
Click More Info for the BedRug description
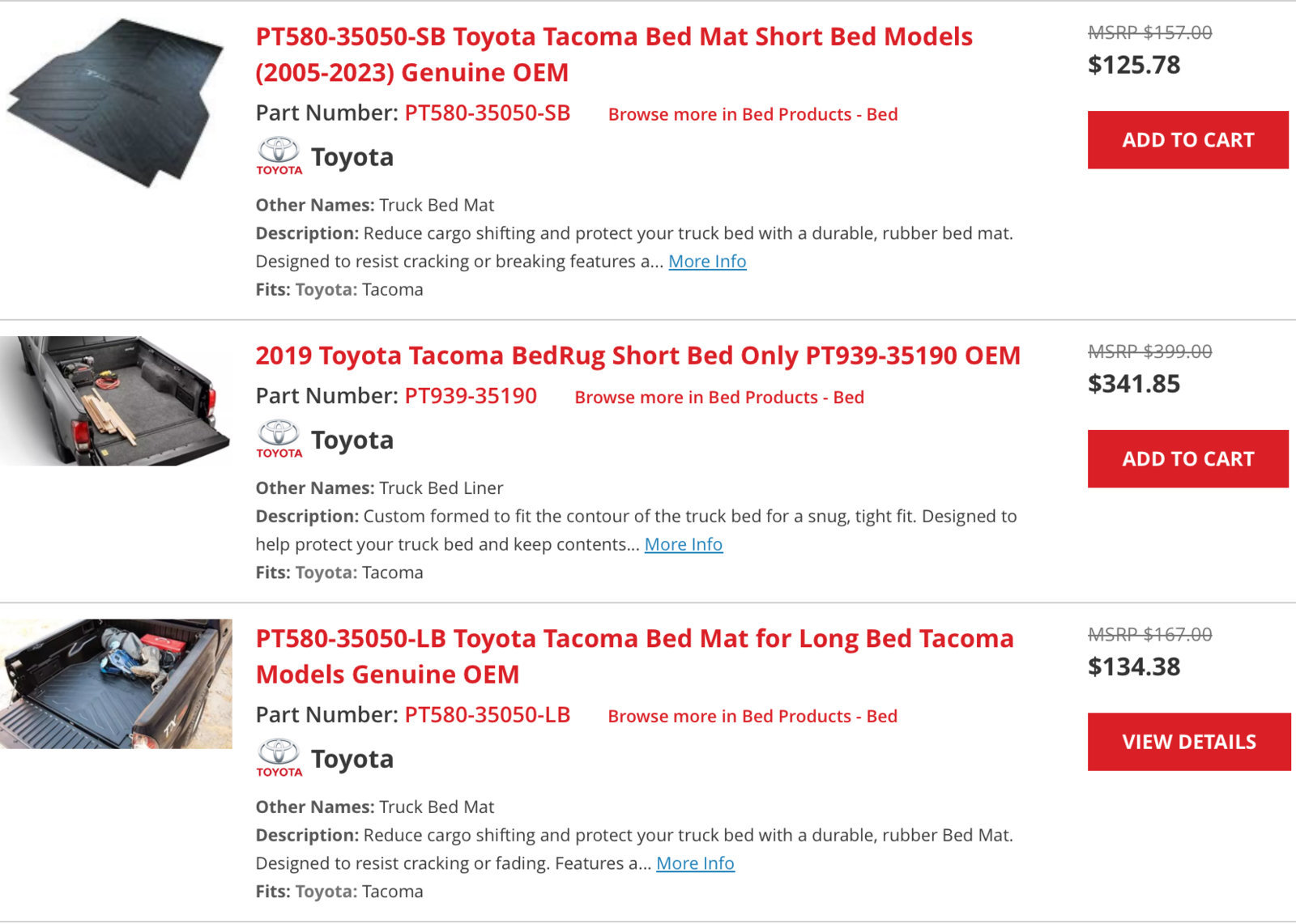[x=684, y=544]
